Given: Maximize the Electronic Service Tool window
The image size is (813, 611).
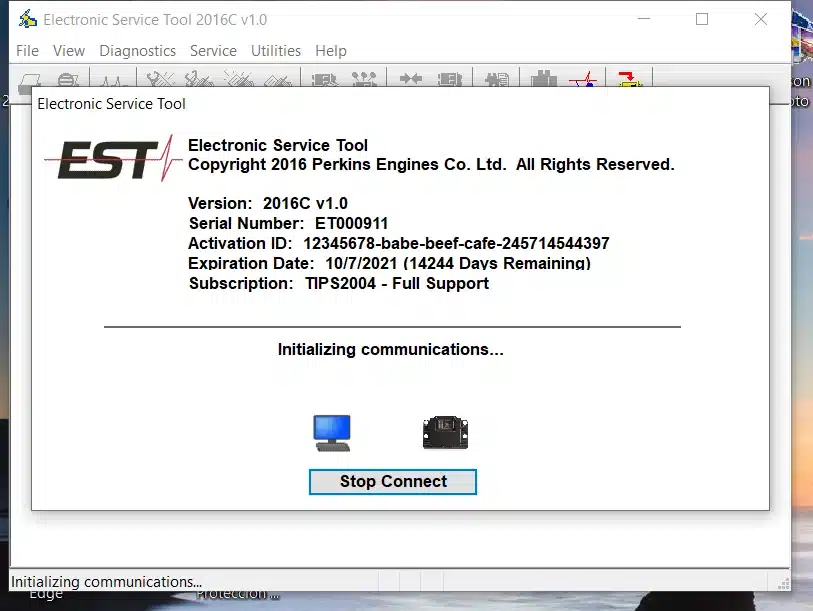Looking at the screenshot, I should pos(702,19).
